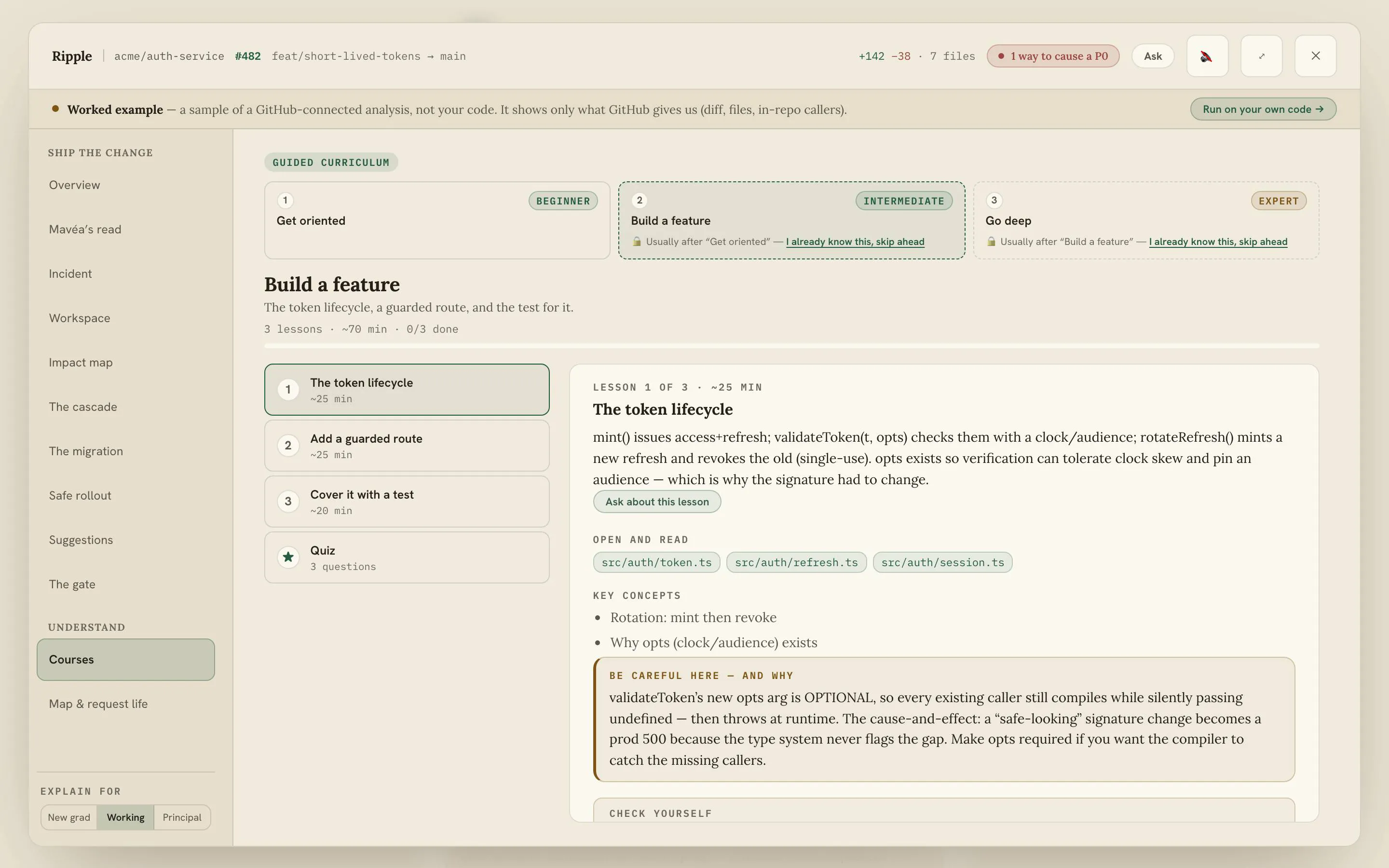The image size is (1389, 868).
Task: Open Map & request life in the sidebar
Action: click(126, 704)
